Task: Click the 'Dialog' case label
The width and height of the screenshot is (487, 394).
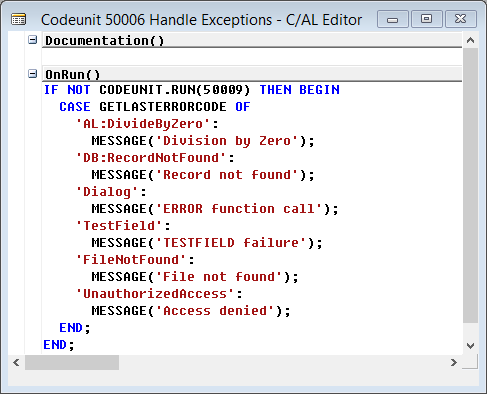Action: pyautogui.click(x=107, y=192)
